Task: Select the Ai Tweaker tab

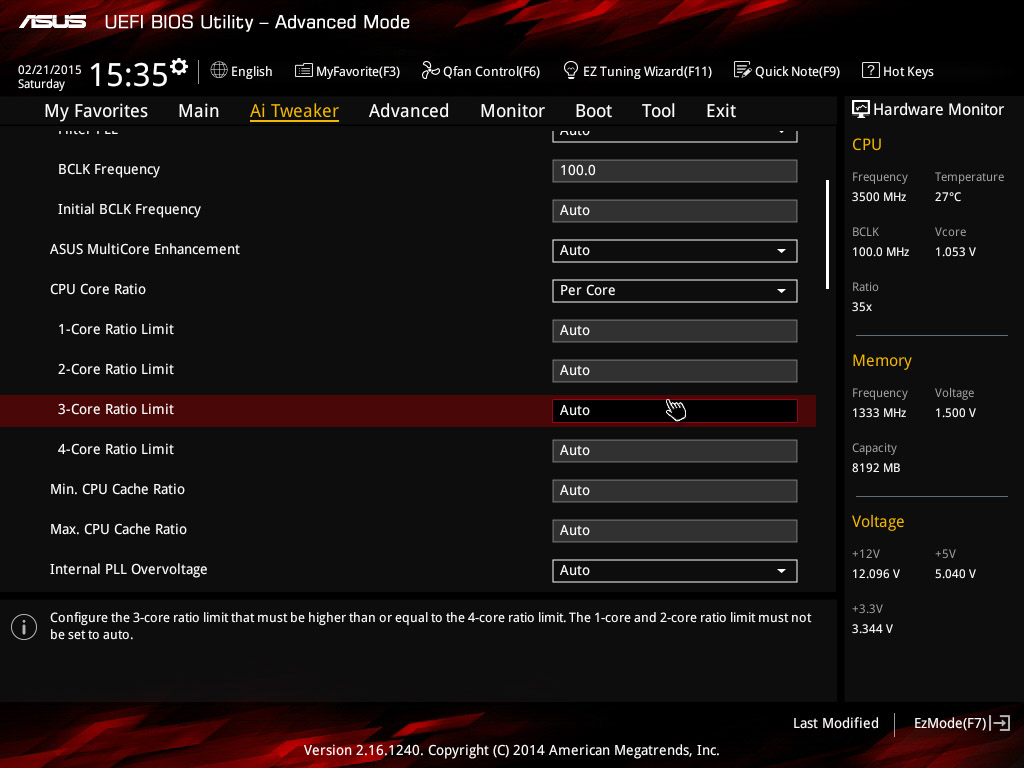Action: pyautogui.click(x=294, y=111)
